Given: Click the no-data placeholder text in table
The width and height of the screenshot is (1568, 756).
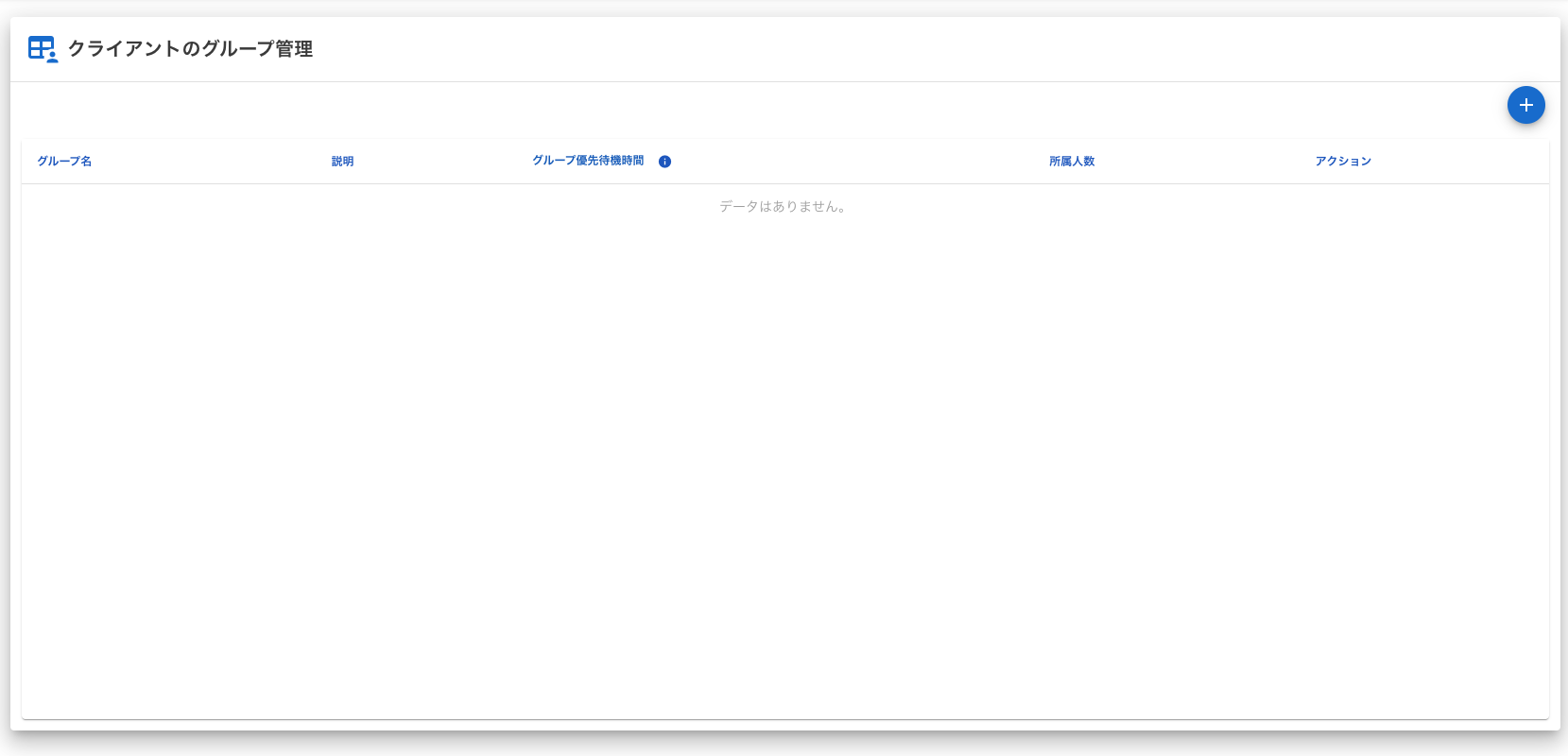Looking at the screenshot, I should point(784,206).
